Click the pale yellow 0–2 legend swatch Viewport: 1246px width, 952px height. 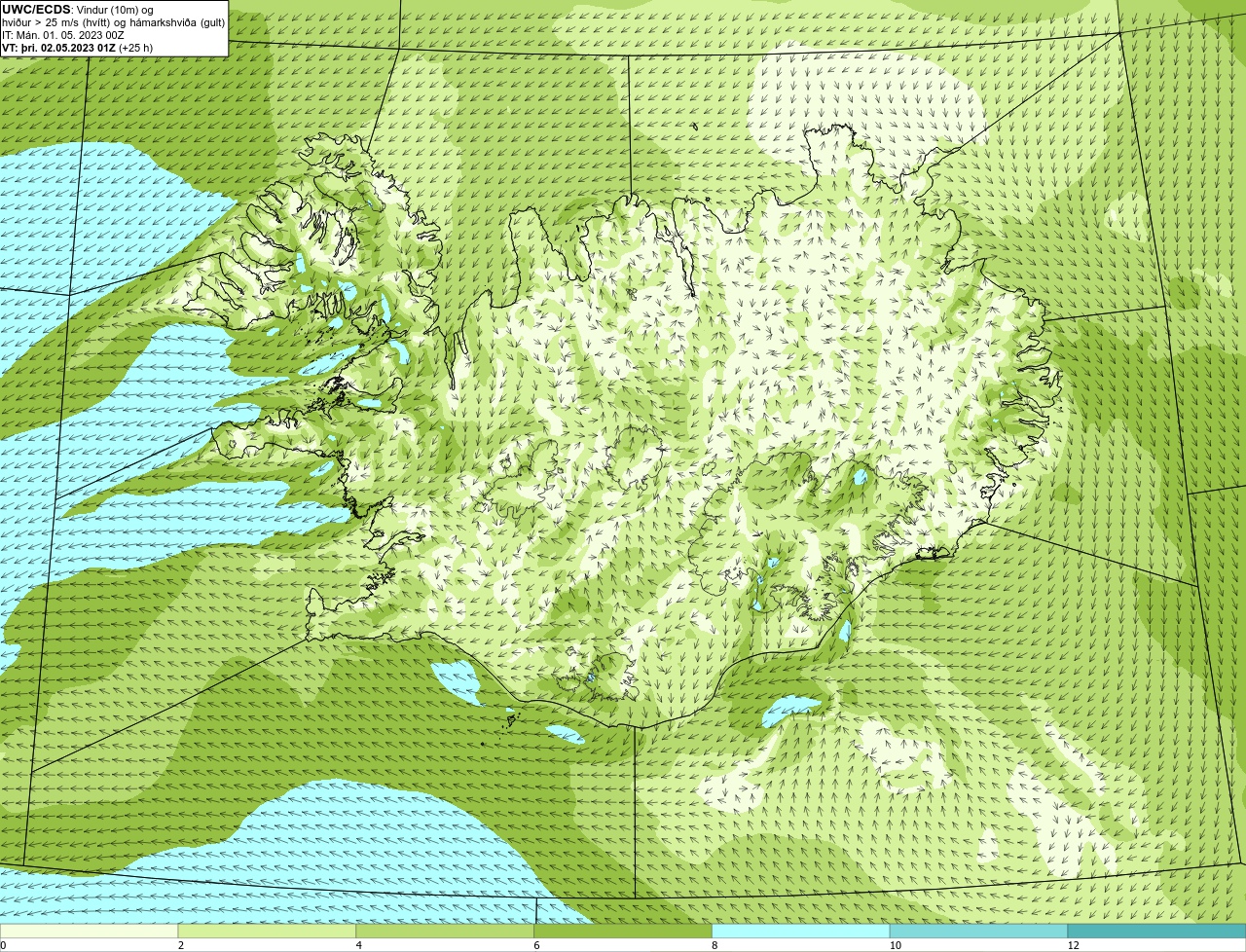(90, 932)
